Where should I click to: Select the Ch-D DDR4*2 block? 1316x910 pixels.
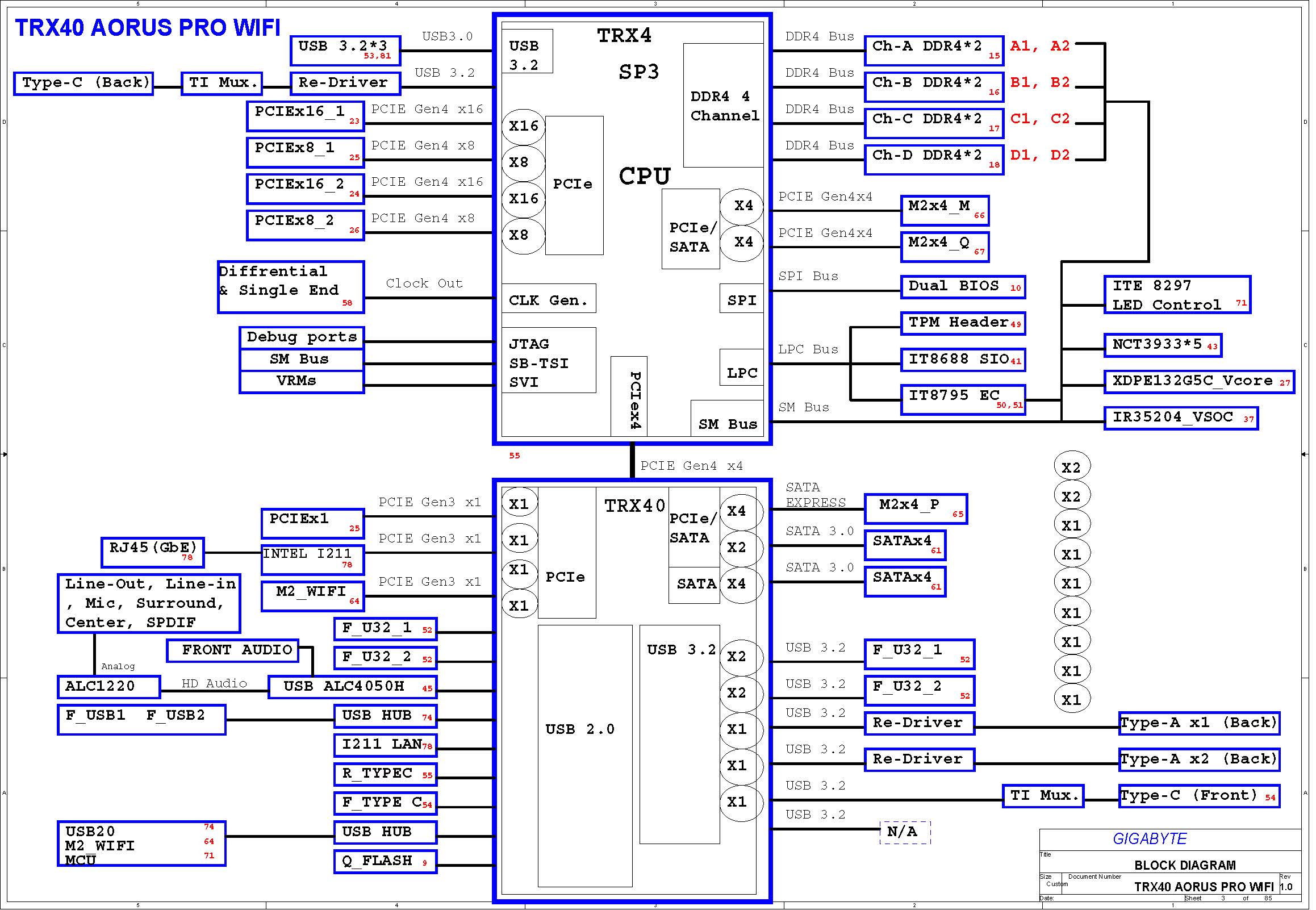934,160
